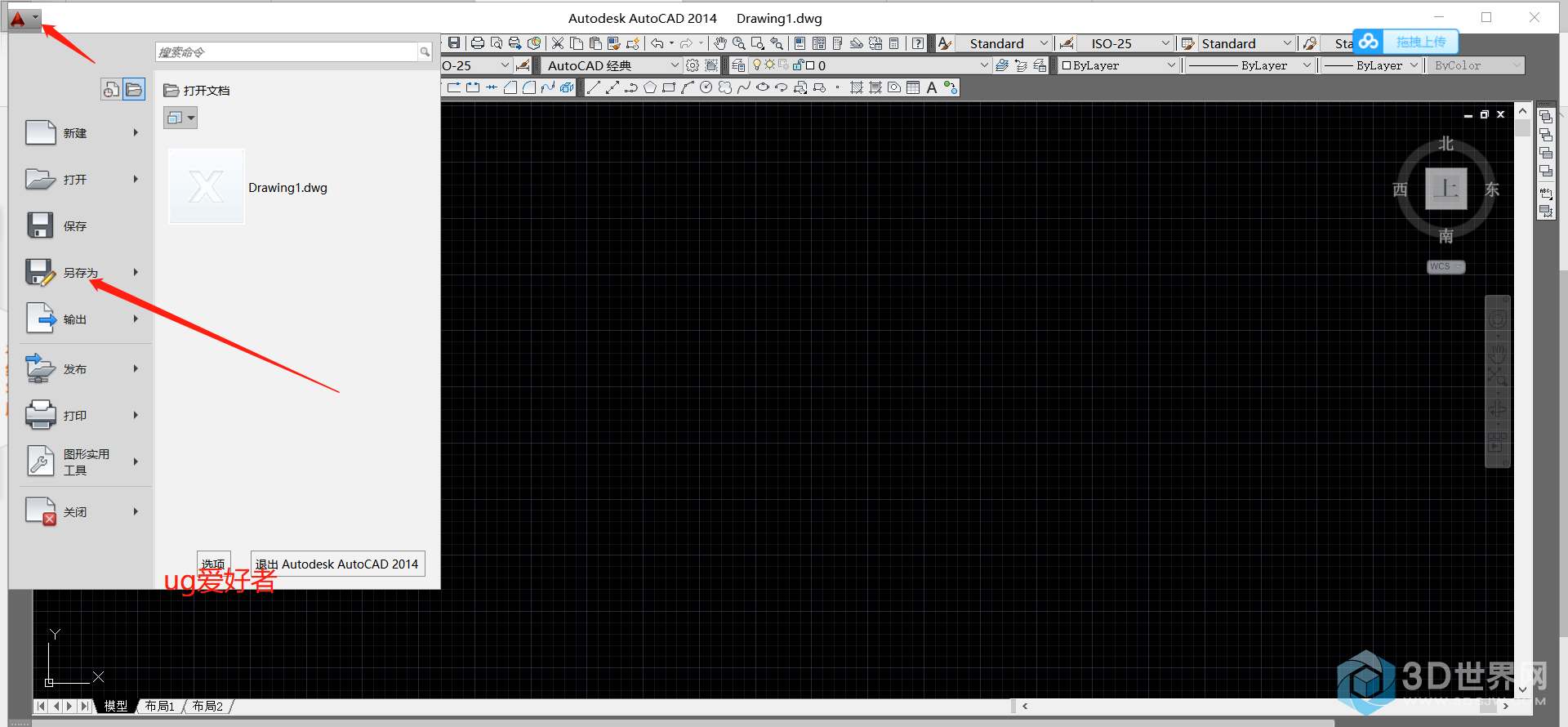Open the text style Standard dropdown
Screen dimensions: 1568x727
(1003, 43)
